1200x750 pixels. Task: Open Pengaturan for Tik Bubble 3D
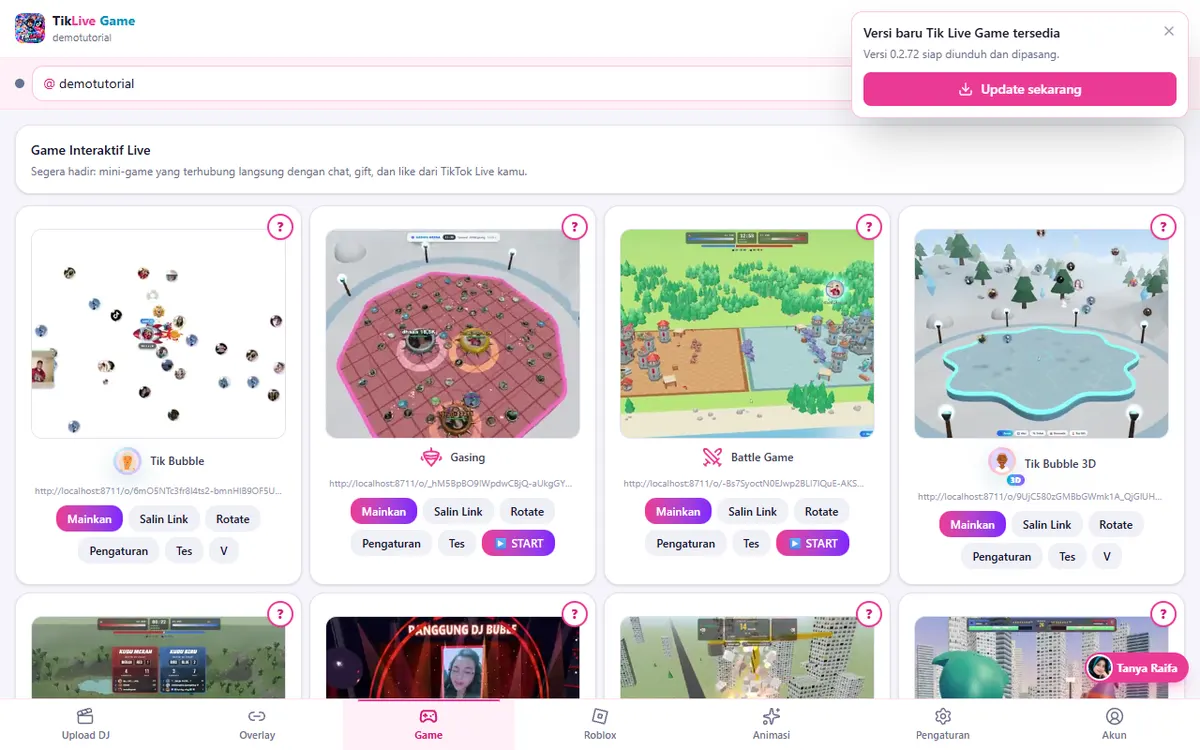click(x=1002, y=556)
